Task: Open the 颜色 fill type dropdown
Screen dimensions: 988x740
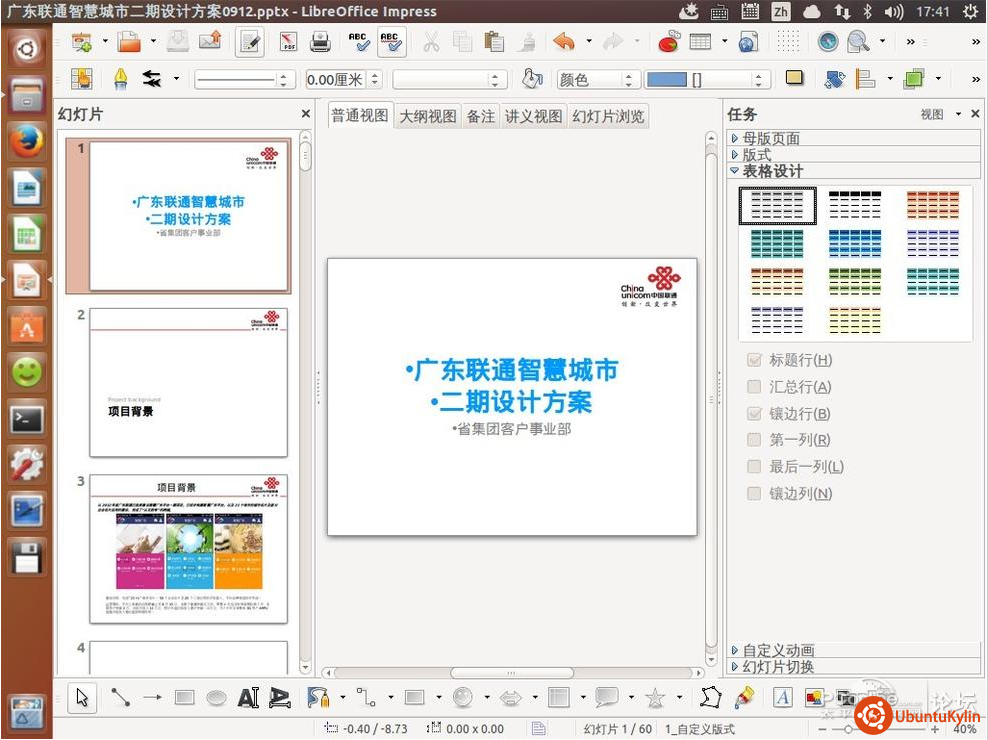Action: (x=598, y=79)
